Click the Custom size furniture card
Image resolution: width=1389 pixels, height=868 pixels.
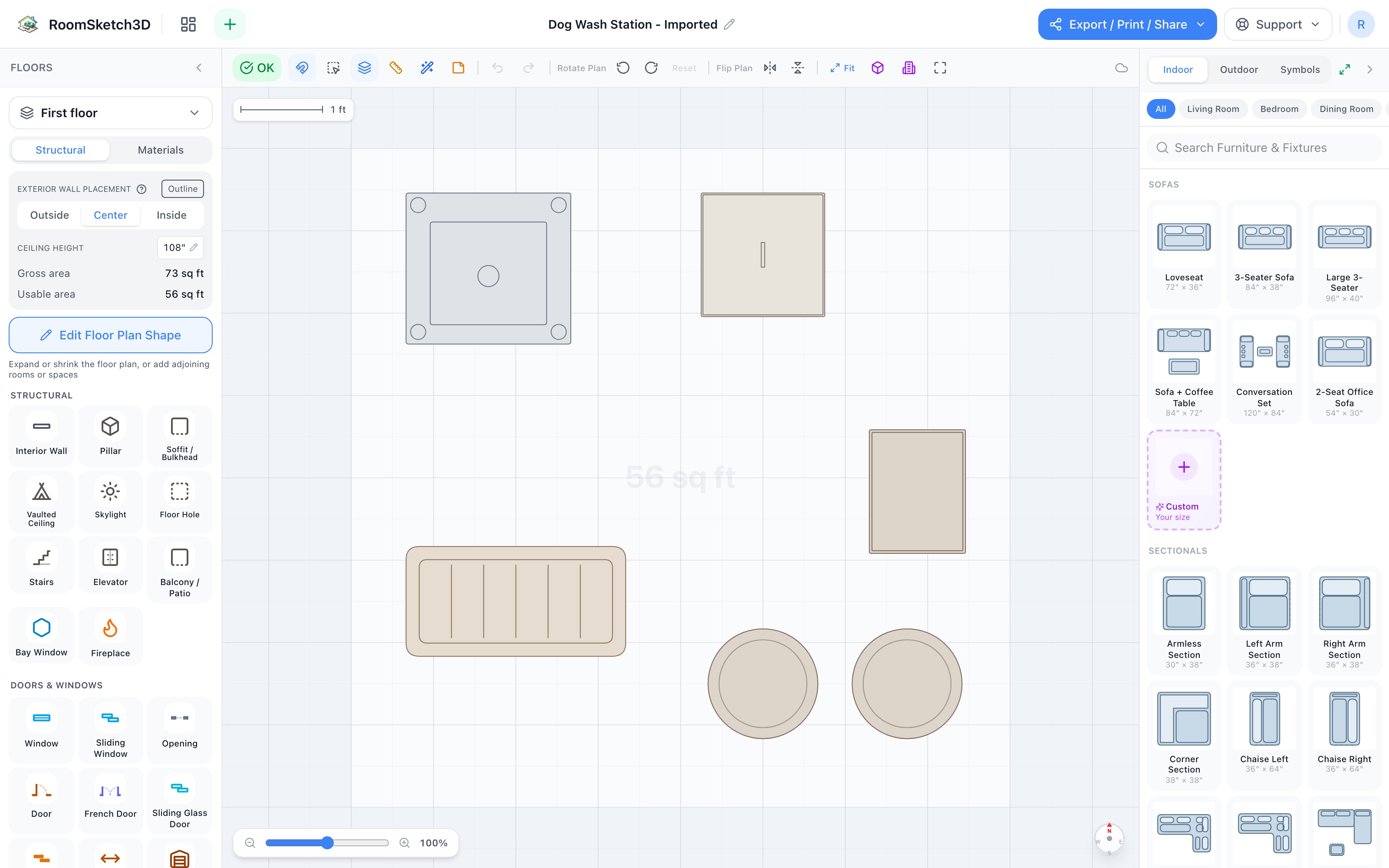click(x=1184, y=480)
